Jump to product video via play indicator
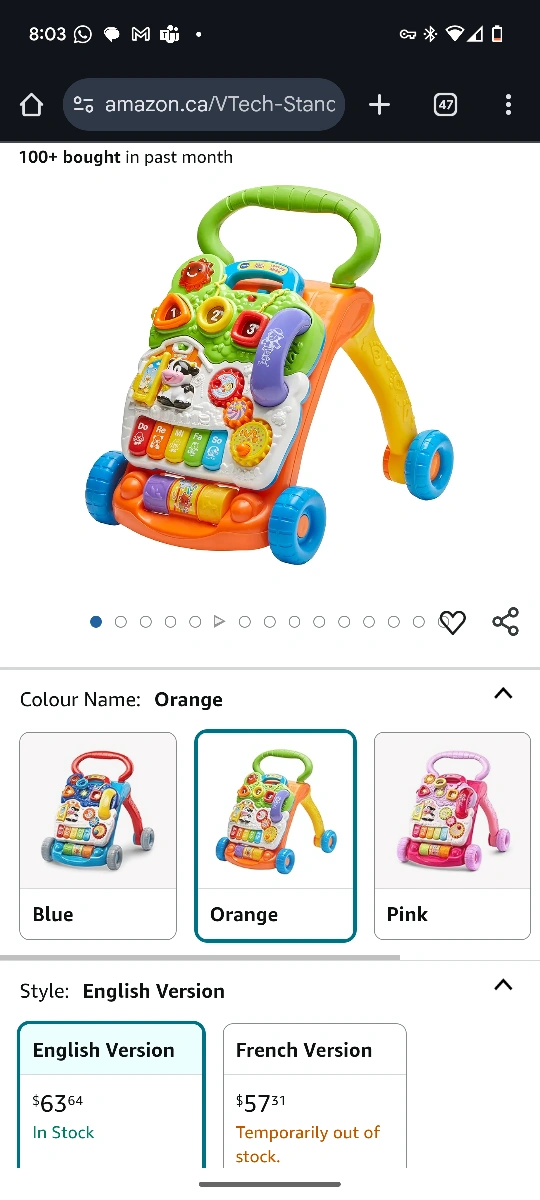Screen dimensions: 540x1200 220,622
